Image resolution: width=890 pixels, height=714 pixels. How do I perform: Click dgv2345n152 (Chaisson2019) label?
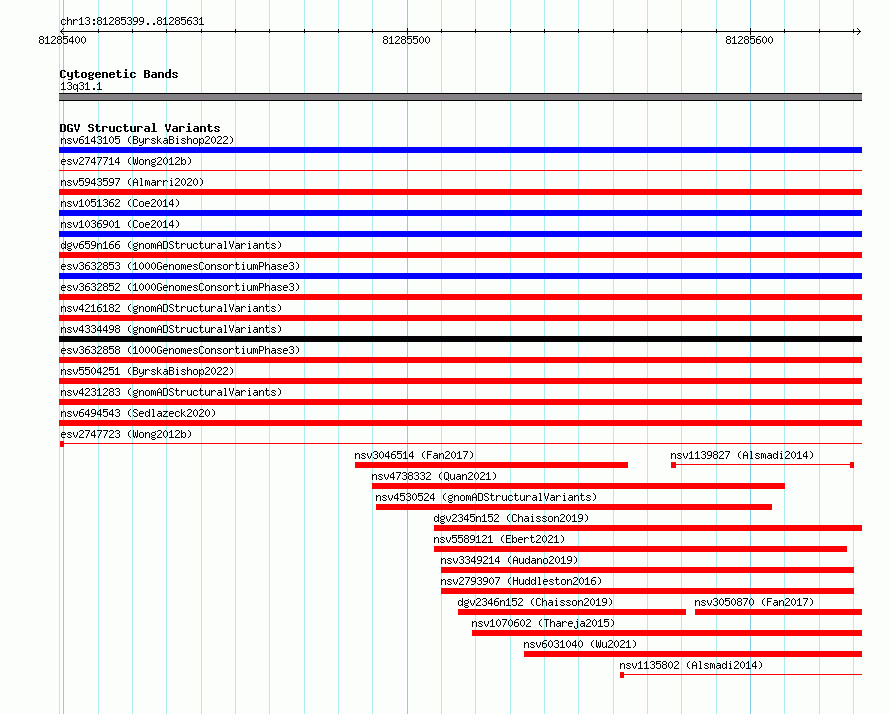pos(511,518)
